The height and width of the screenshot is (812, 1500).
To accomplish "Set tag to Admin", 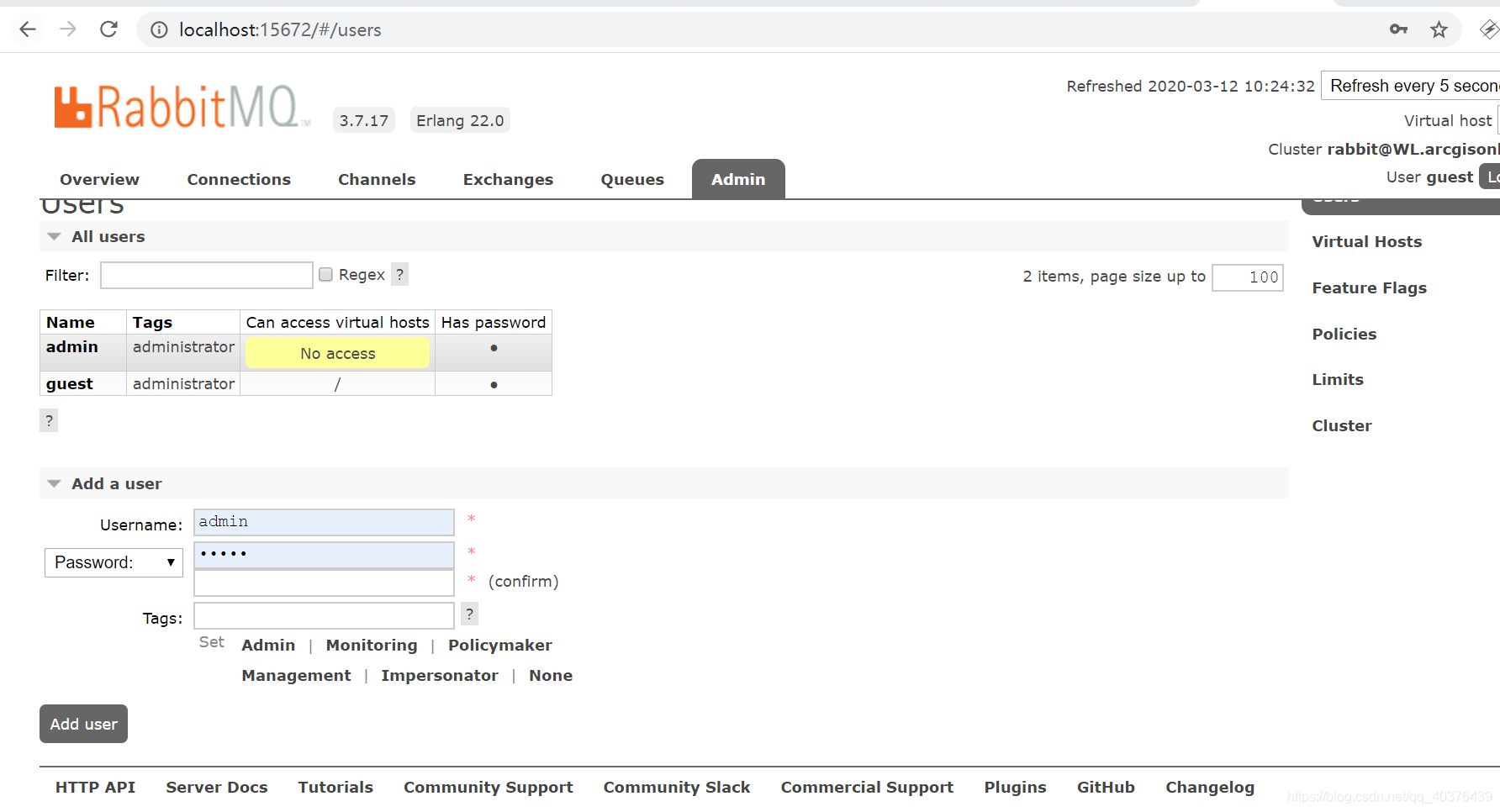I will click(x=268, y=645).
